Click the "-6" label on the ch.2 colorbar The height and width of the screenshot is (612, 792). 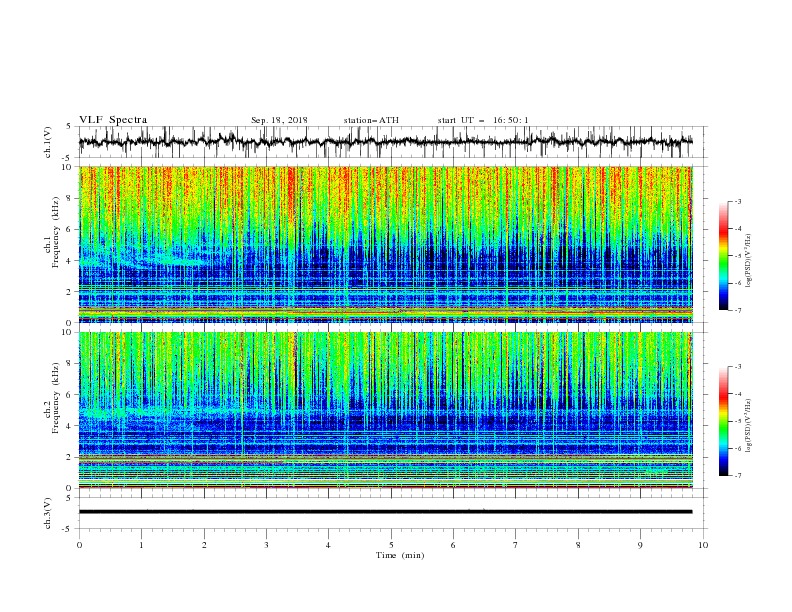(x=738, y=448)
